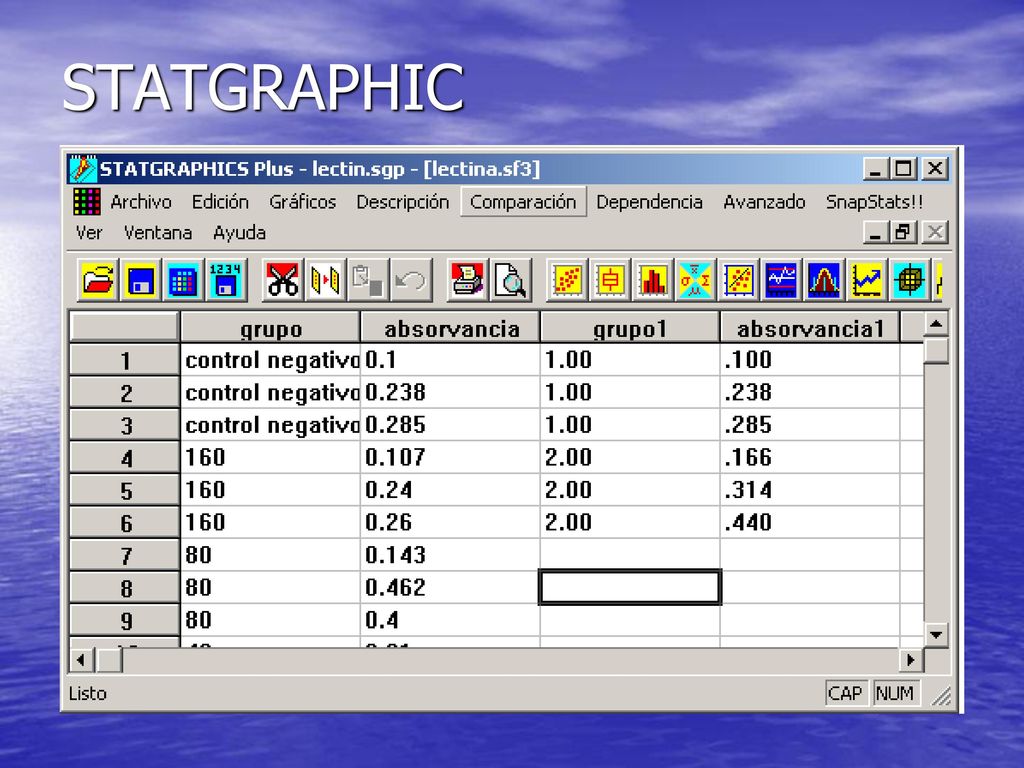This screenshot has width=1024, height=768.
Task: Restore the inner lectina.sf3 document window
Action: click(904, 232)
